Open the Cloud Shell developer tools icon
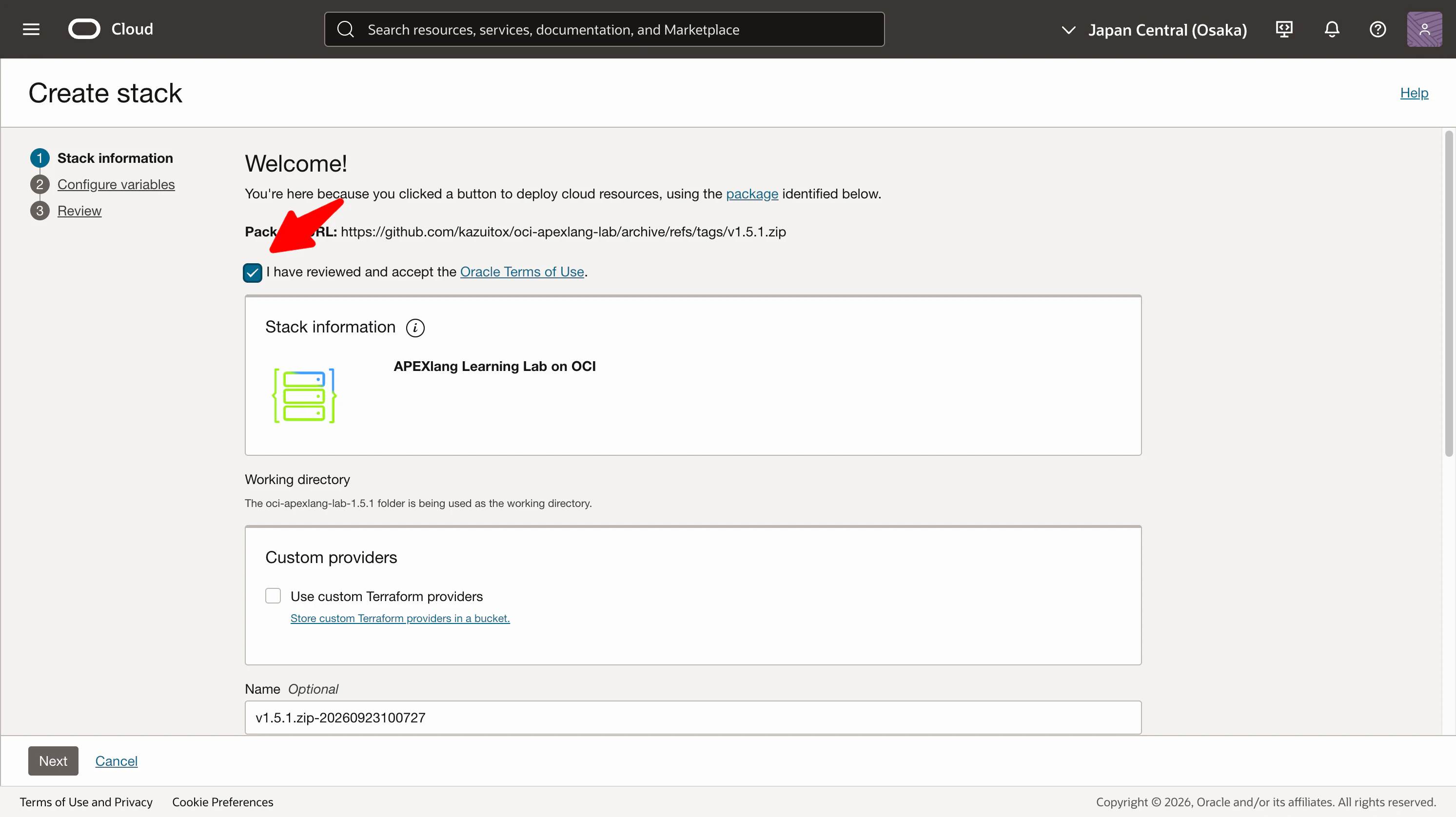Image resolution: width=1456 pixels, height=817 pixels. (1284, 29)
